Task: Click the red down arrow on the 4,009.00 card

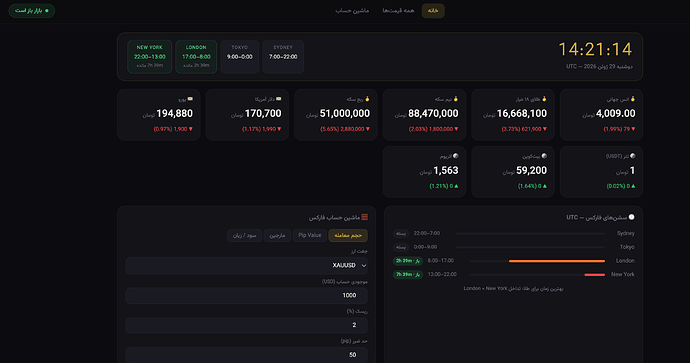Action: pos(633,129)
